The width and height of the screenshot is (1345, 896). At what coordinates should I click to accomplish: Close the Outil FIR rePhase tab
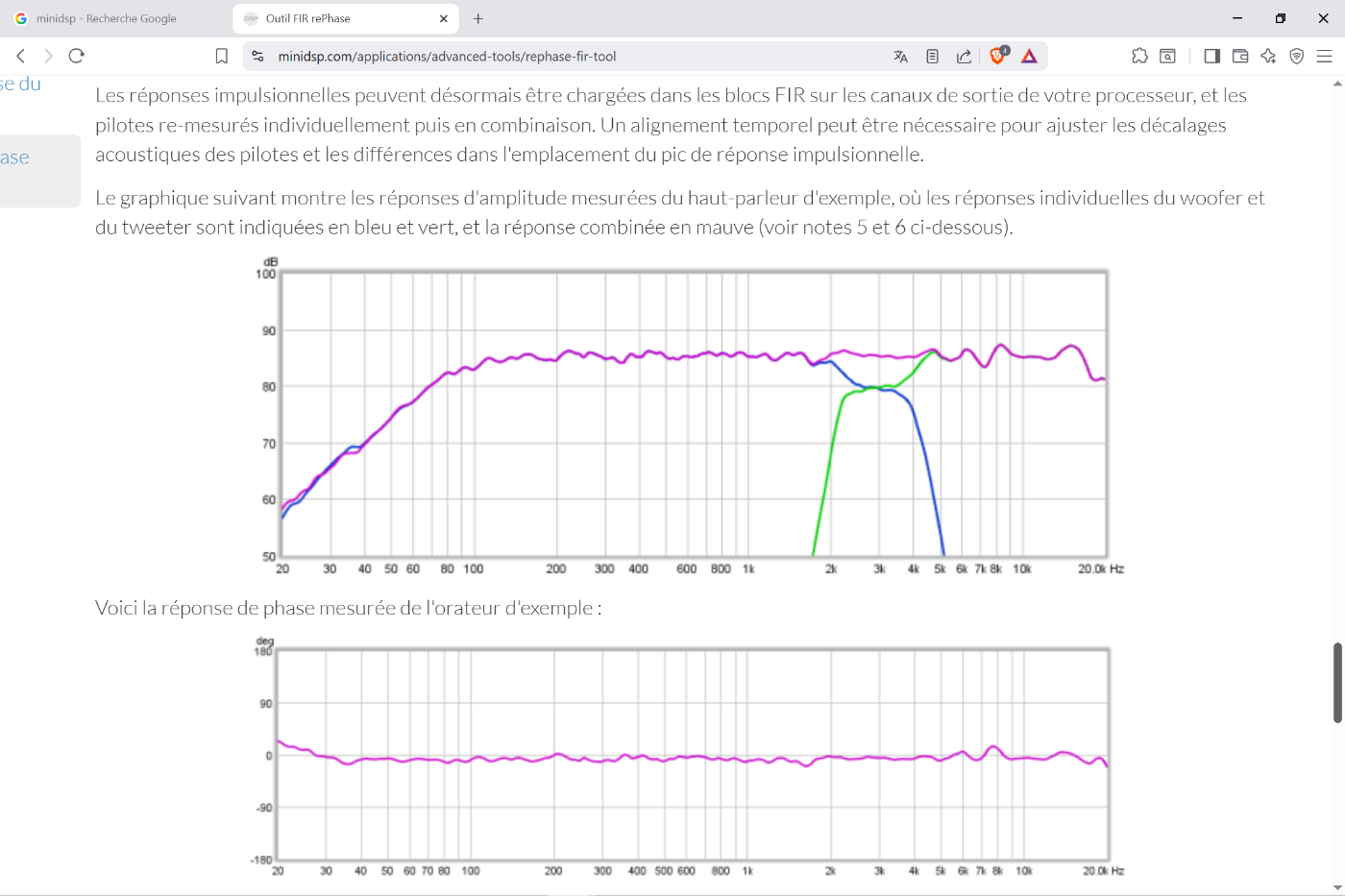[x=444, y=18]
